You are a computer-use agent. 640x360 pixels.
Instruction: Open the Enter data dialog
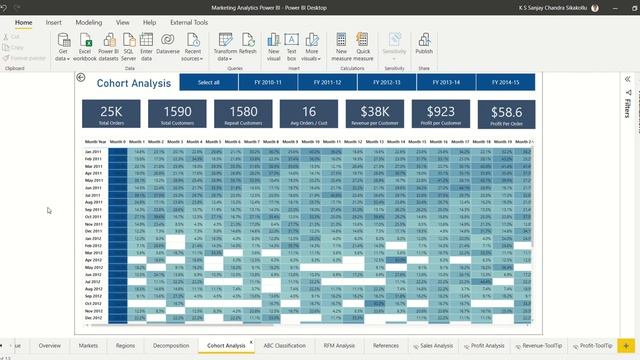click(x=146, y=47)
